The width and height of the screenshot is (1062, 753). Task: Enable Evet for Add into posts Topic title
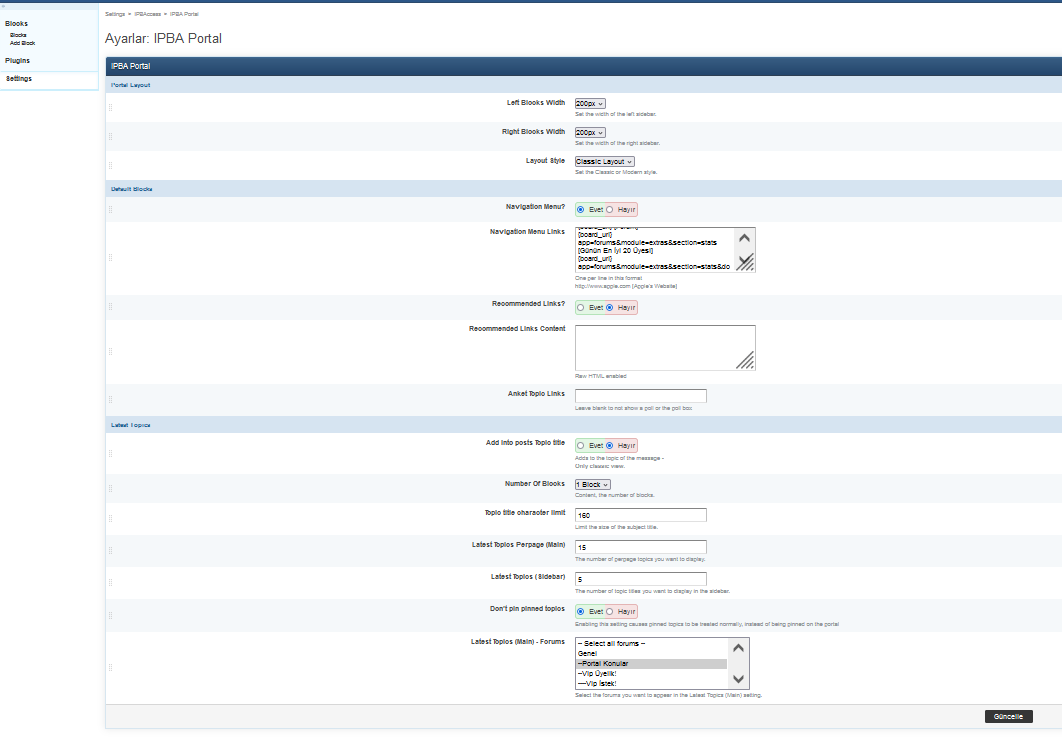coord(580,446)
